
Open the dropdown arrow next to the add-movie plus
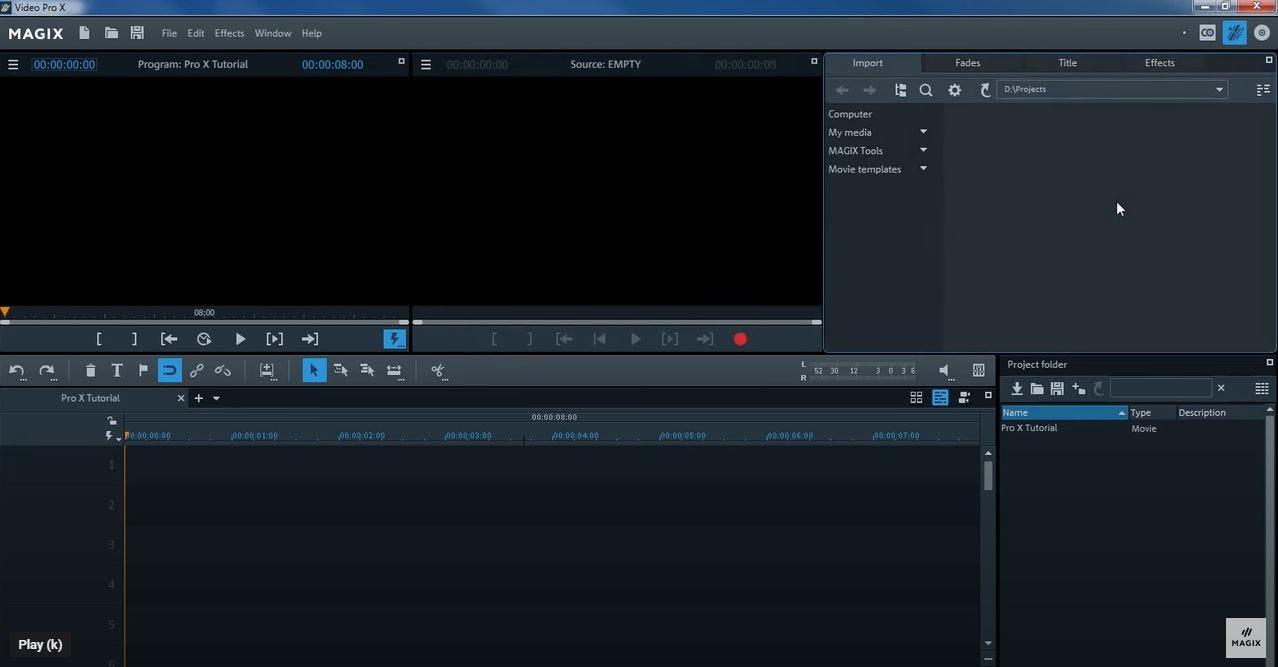[216, 399]
